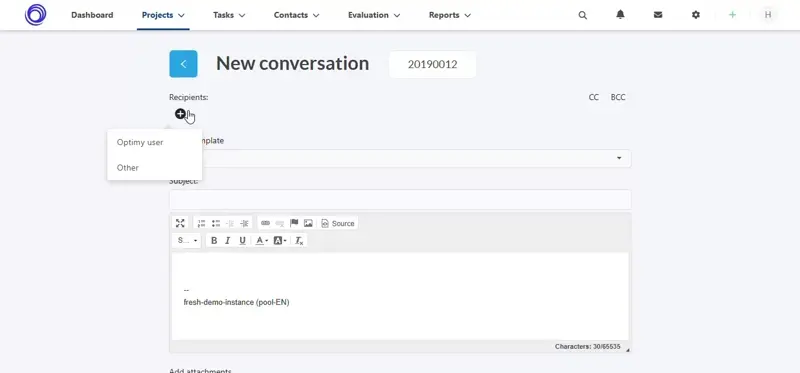This screenshot has width=800, height=373.
Task: Expand the Projects menu
Action: click(x=163, y=15)
